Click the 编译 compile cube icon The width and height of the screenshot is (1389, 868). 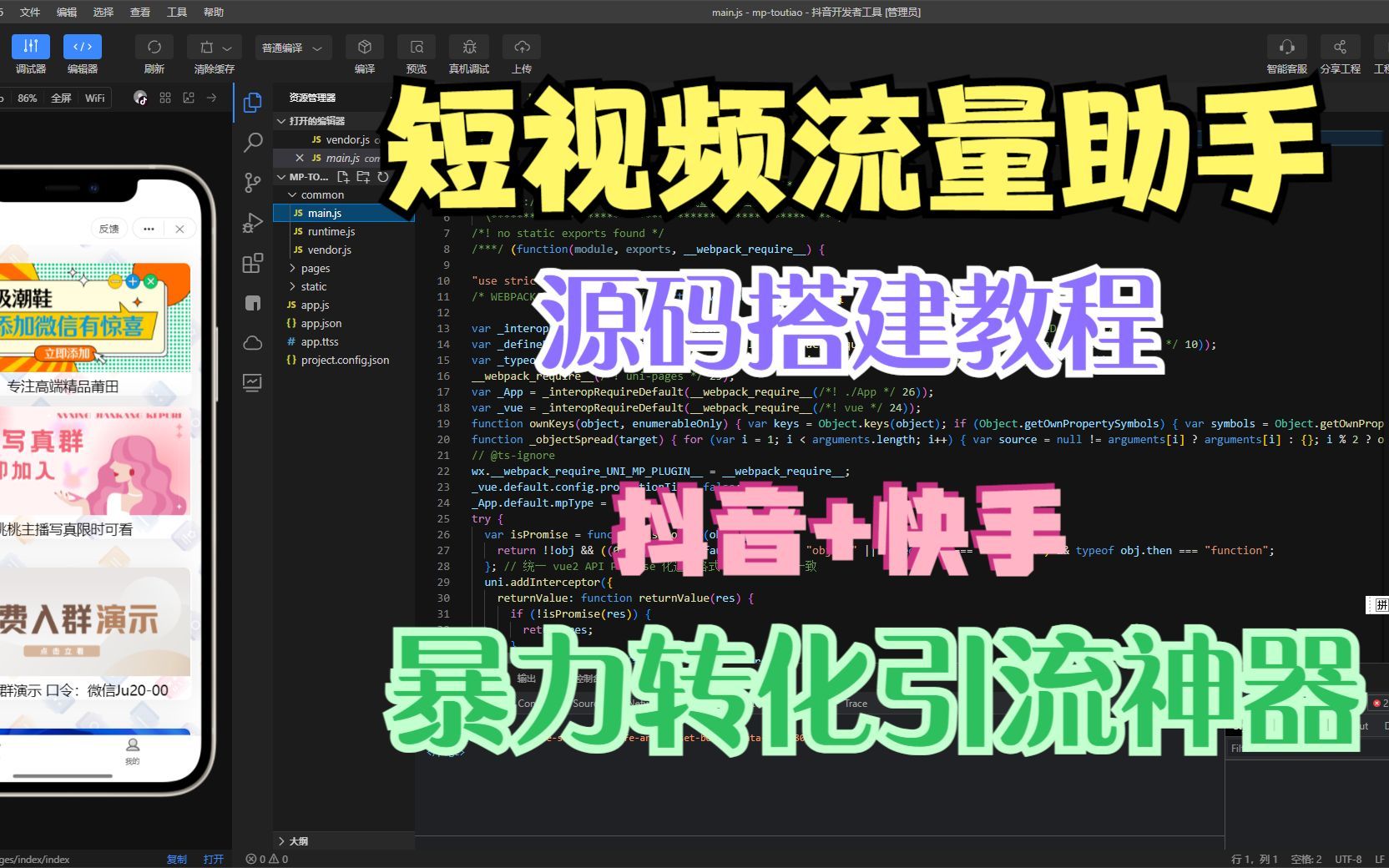(365, 47)
